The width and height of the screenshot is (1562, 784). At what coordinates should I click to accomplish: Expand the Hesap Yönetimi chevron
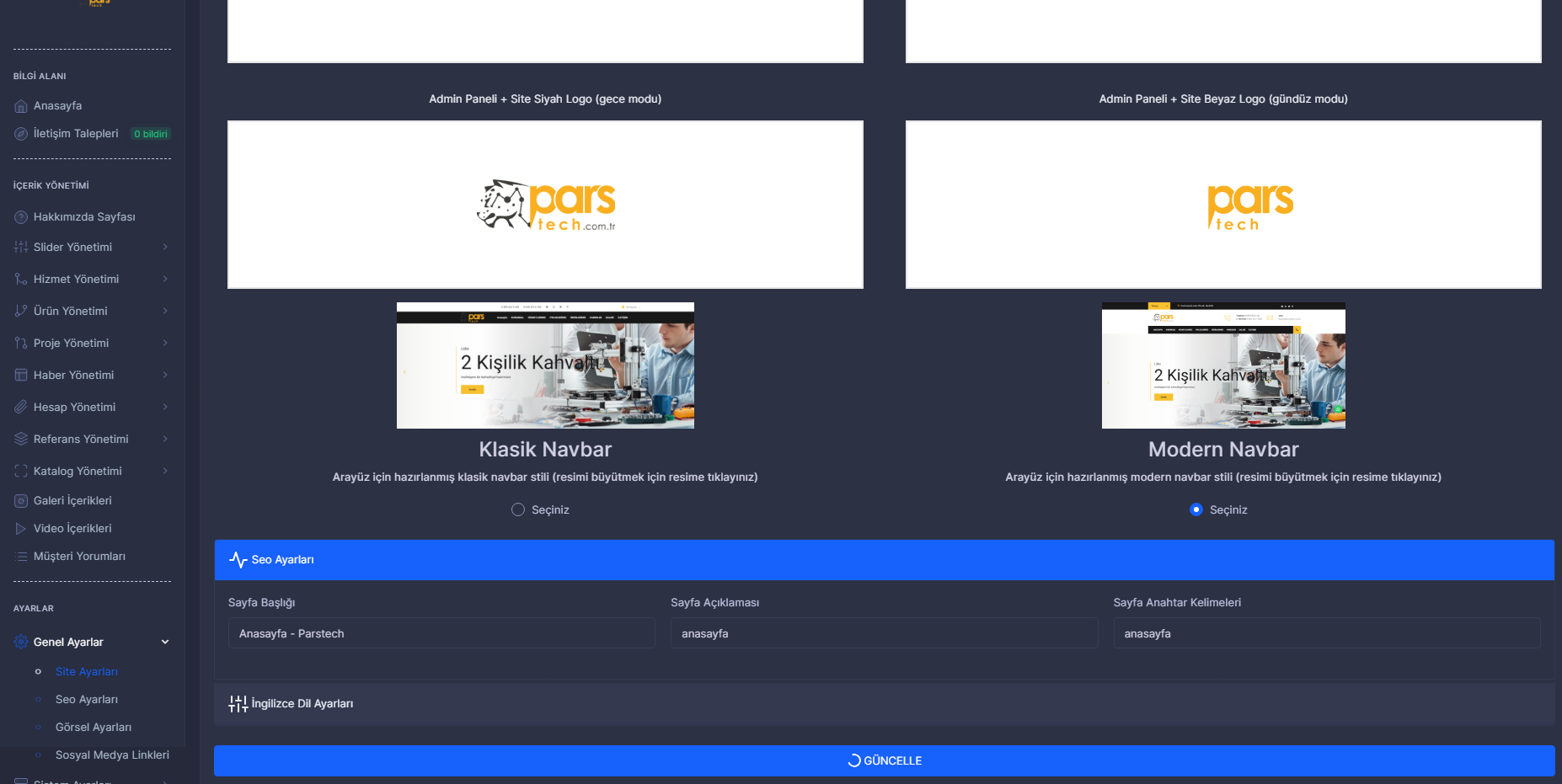point(165,408)
